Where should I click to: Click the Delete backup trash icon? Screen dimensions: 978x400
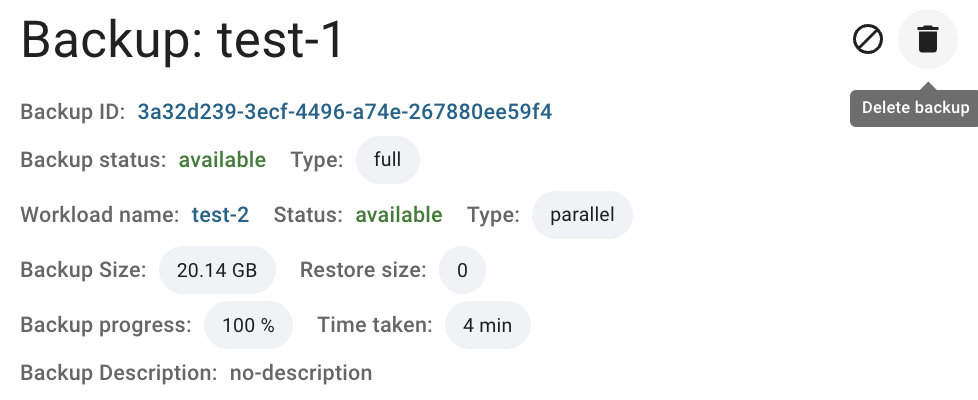pos(927,39)
